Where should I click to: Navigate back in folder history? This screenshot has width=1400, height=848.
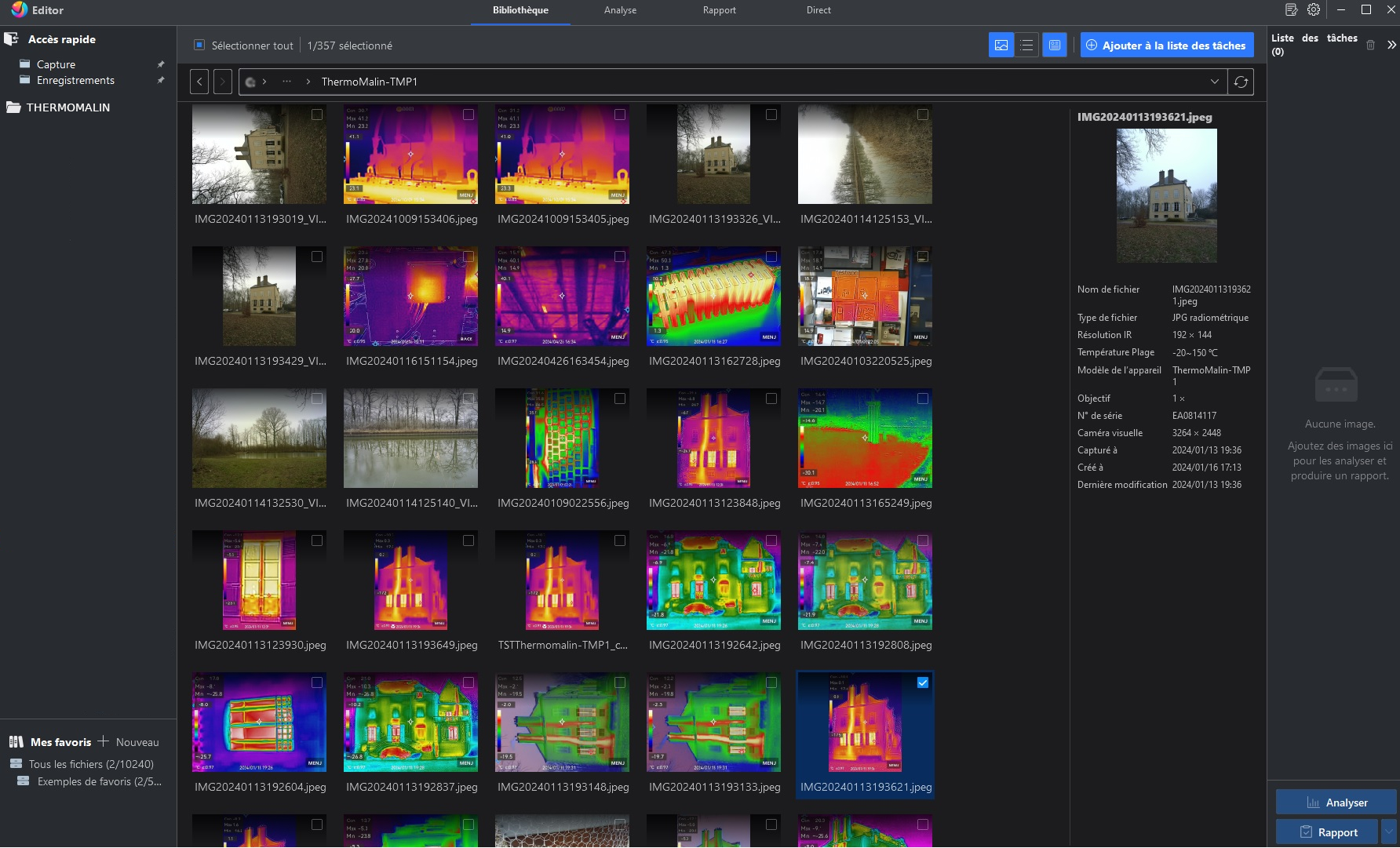tap(199, 82)
